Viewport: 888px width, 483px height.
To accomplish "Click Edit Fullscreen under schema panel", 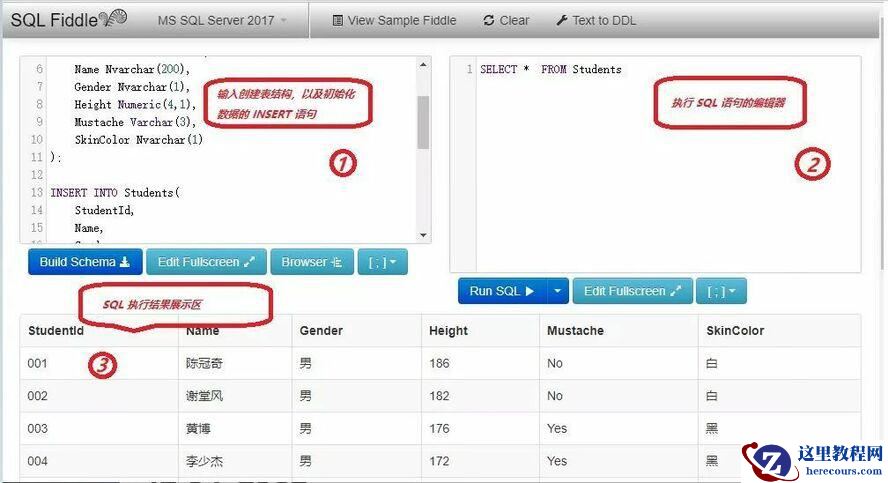I will point(206,262).
